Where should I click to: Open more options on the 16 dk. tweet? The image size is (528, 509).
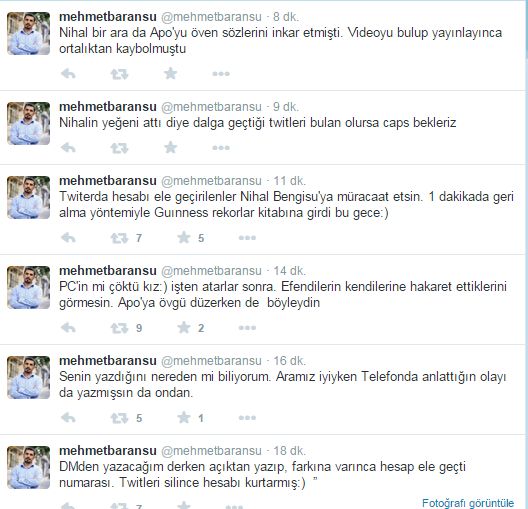[x=247, y=418]
